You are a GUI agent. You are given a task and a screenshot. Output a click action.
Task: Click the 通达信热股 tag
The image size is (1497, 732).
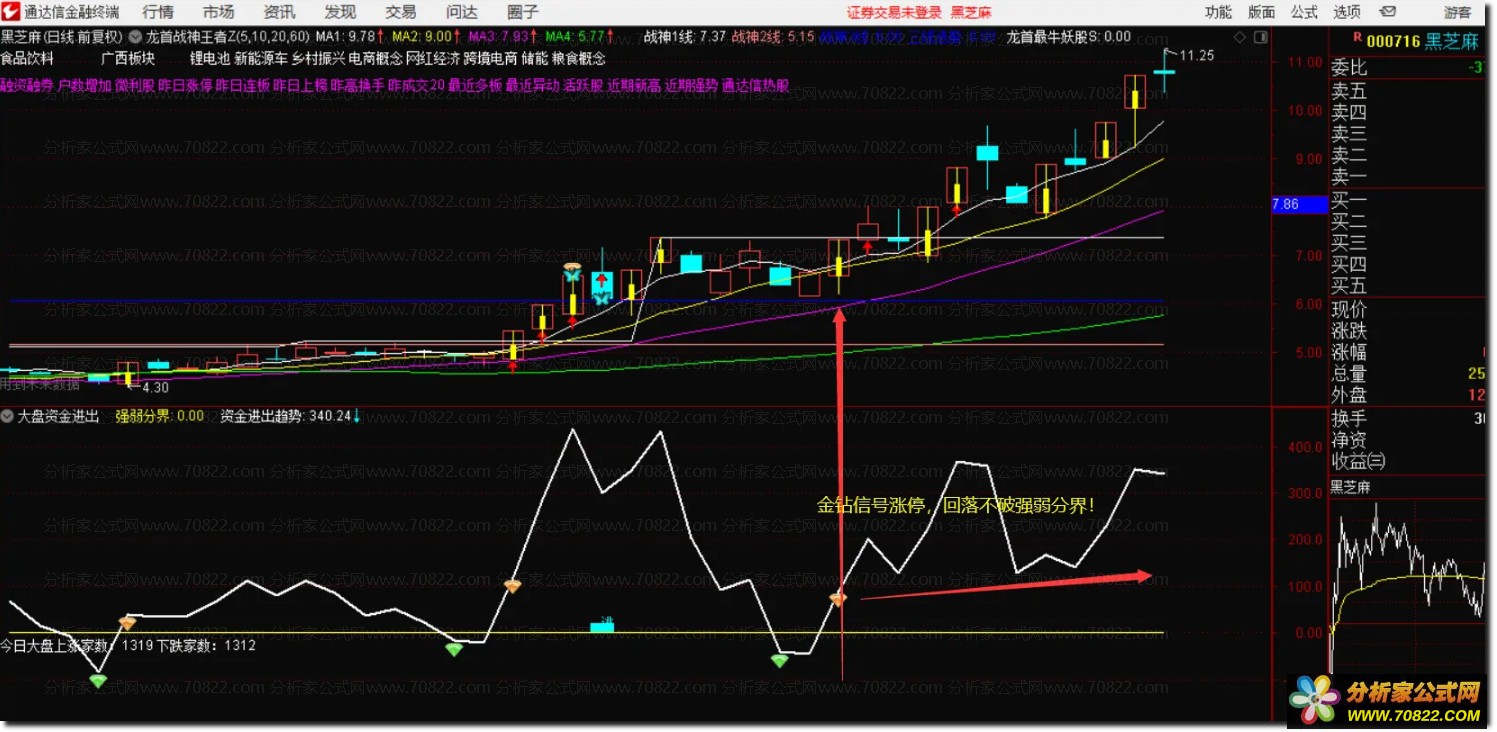755,86
